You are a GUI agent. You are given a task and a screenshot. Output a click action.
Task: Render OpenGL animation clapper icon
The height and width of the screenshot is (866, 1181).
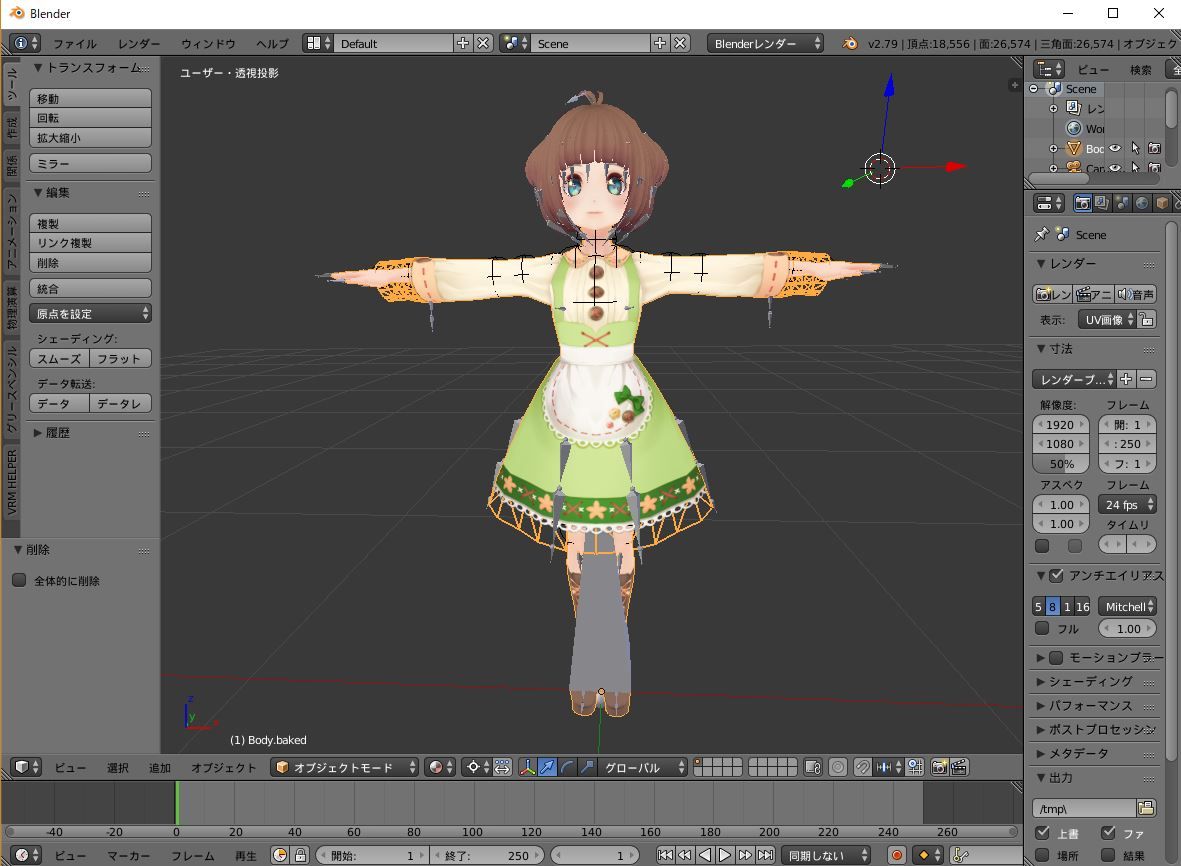(x=959, y=767)
